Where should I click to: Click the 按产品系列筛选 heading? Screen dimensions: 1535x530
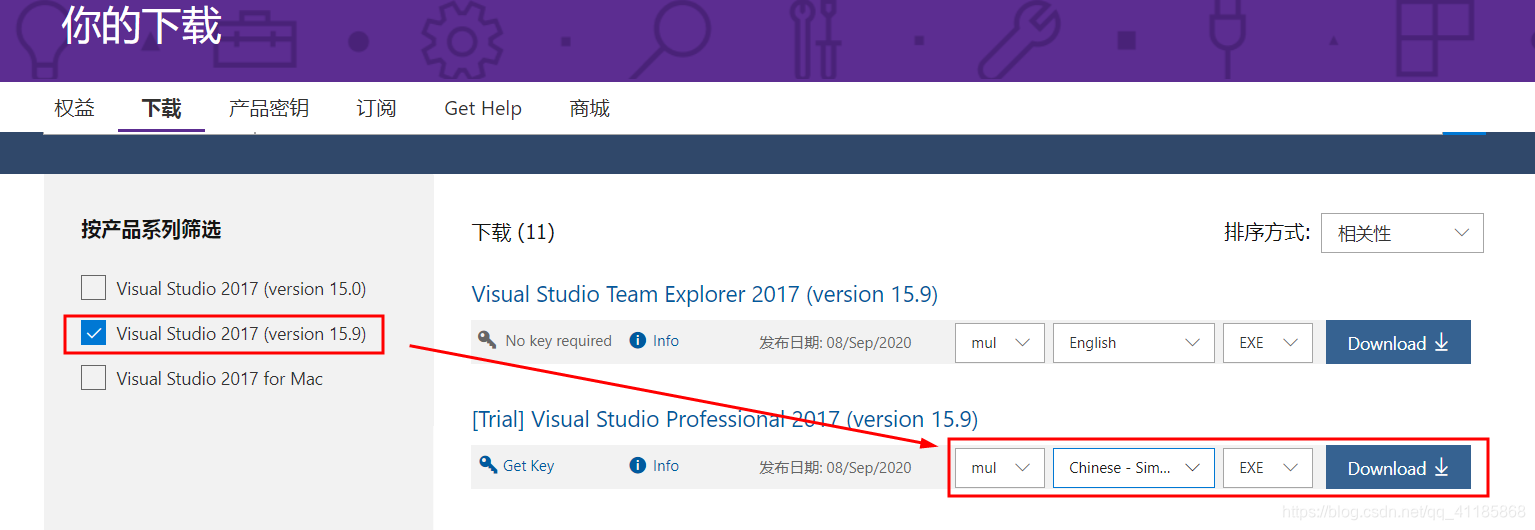coord(151,229)
